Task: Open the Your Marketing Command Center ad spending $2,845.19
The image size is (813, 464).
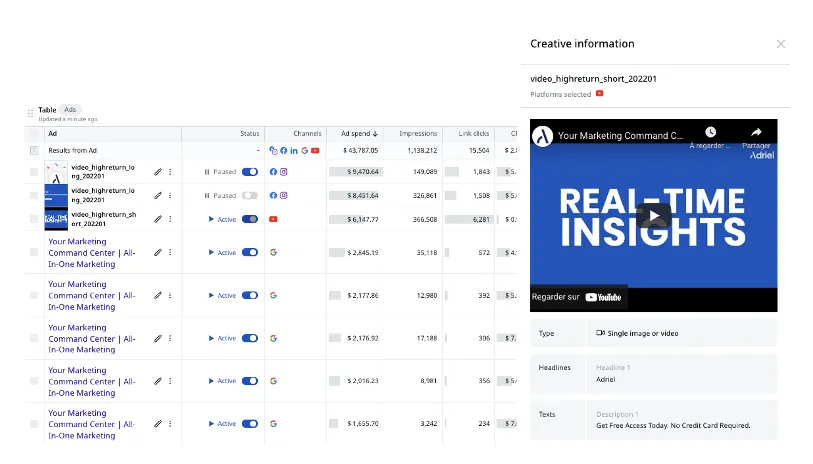Action: tap(92, 253)
